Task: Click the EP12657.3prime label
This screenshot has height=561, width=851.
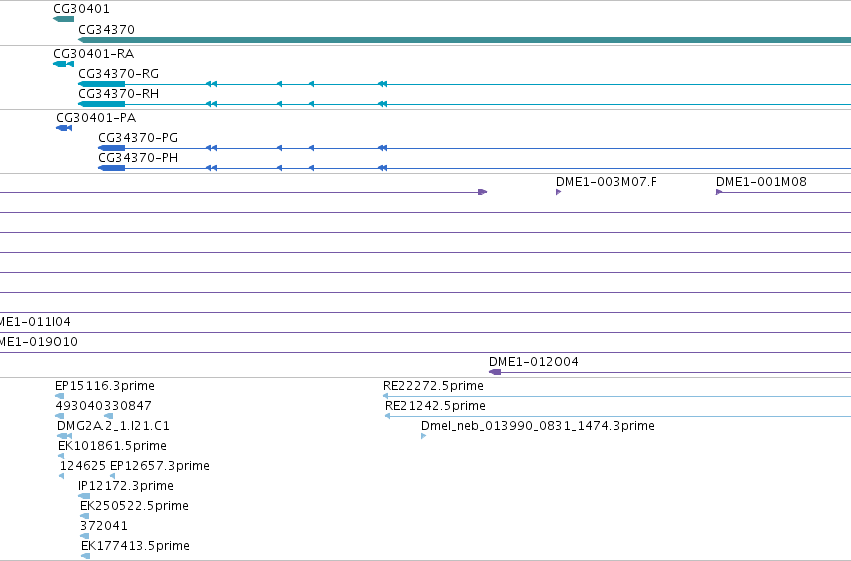Action: [160, 466]
